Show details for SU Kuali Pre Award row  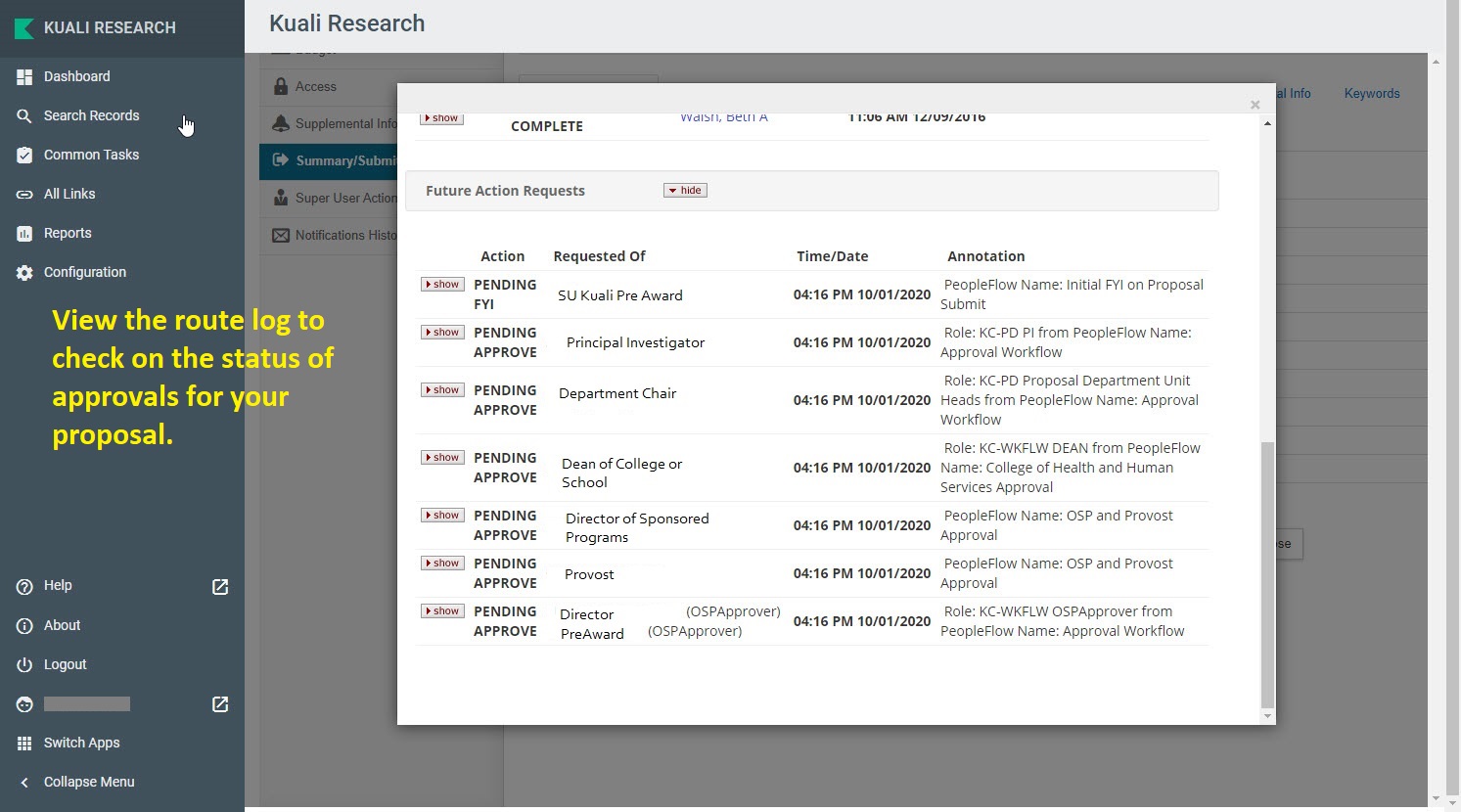[x=442, y=285]
